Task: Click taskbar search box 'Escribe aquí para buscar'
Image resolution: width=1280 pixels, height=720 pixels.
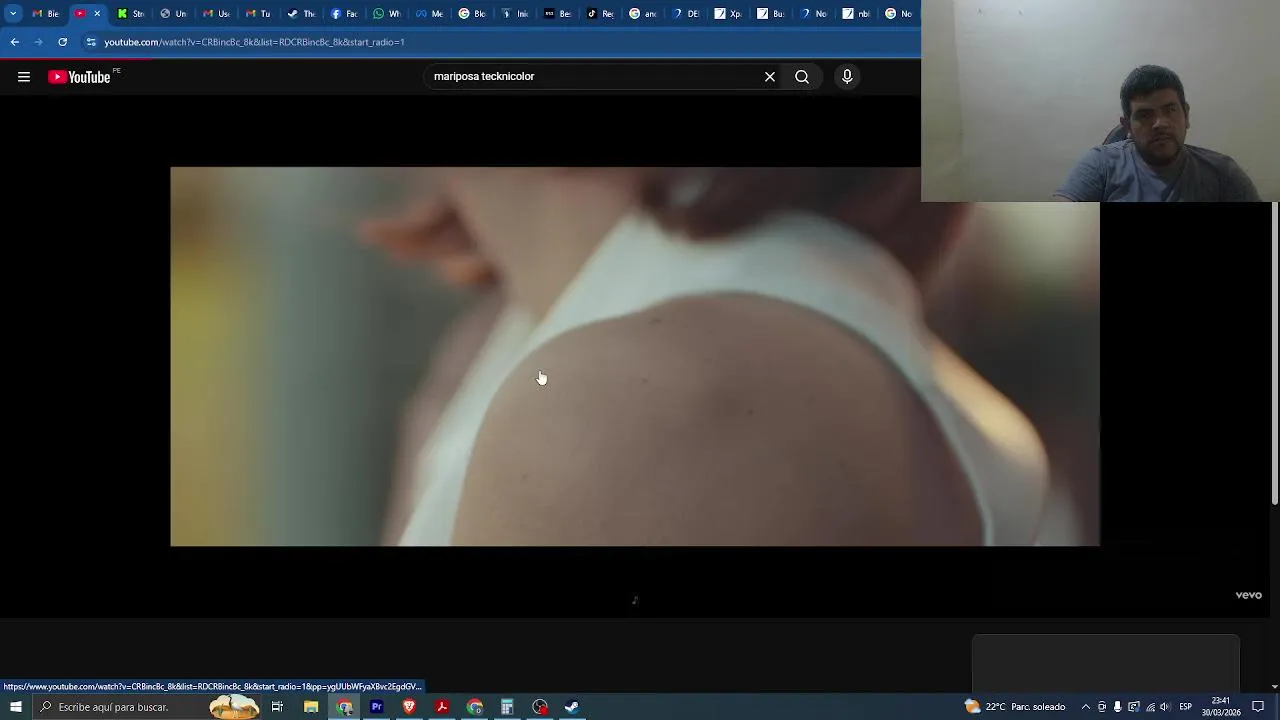Action: tap(146, 707)
